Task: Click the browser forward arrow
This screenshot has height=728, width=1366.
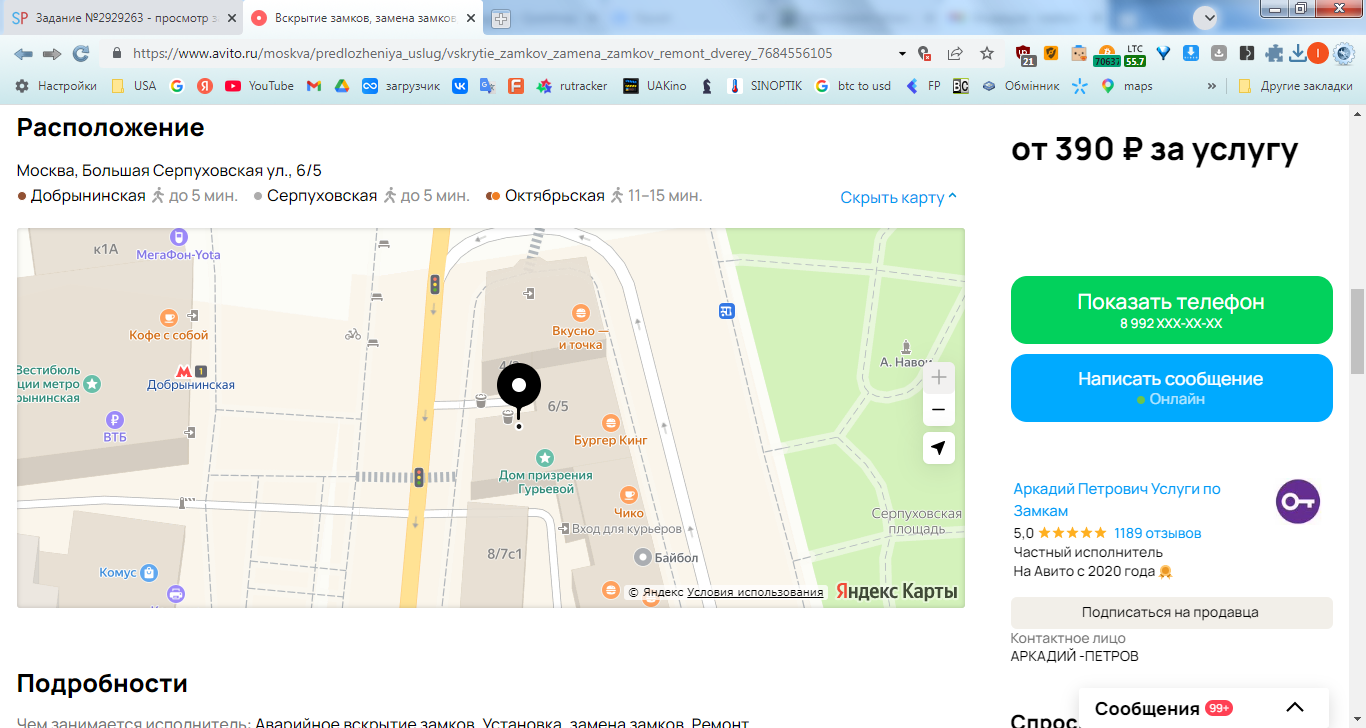Action: 52,54
